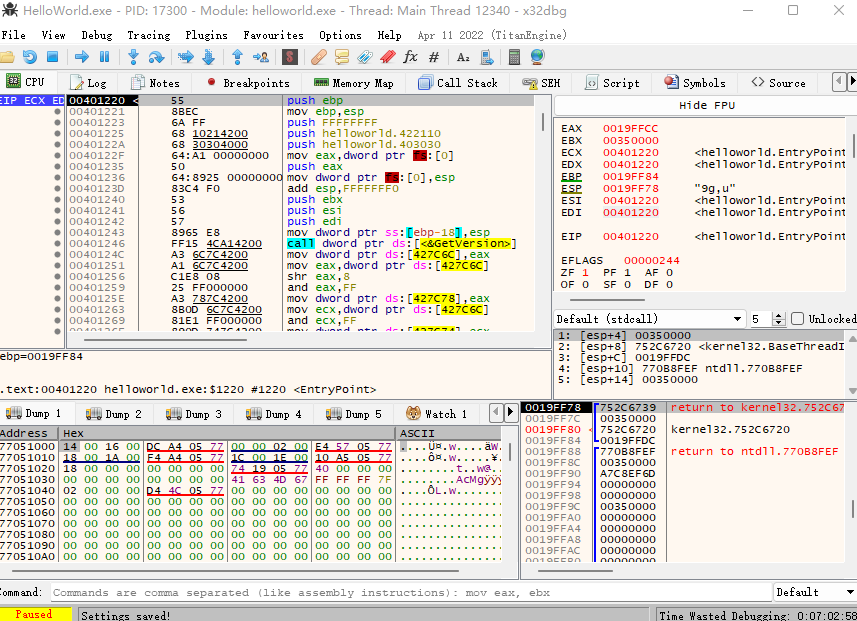Open the Functions fx view
857x621 pixels.
click(x=410, y=57)
